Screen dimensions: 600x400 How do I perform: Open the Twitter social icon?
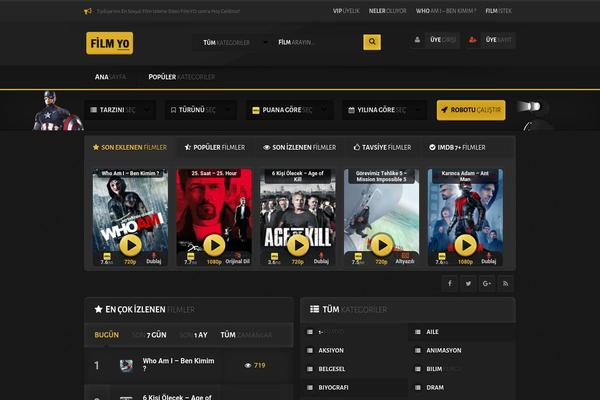point(468,284)
